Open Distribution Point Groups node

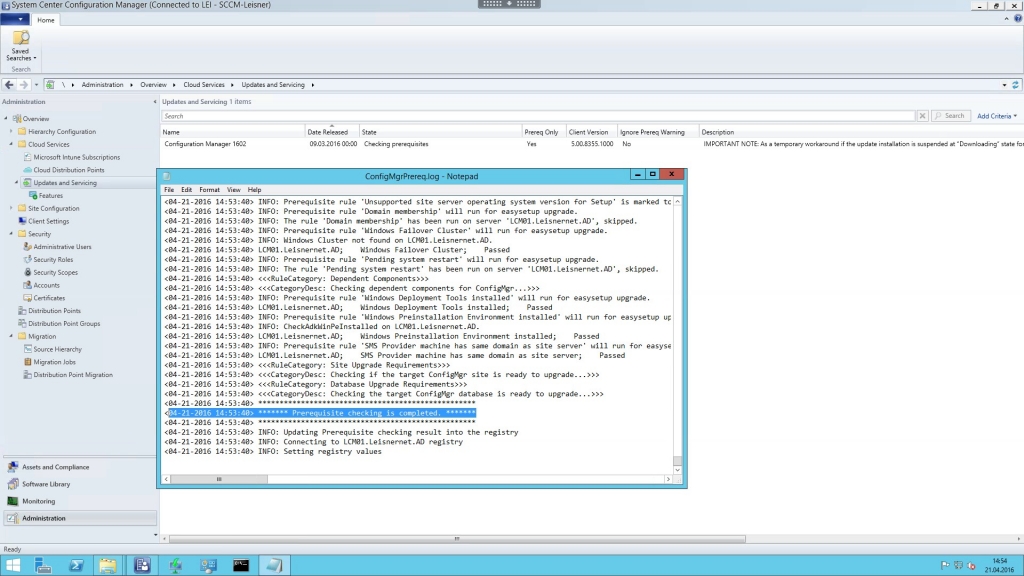point(64,323)
